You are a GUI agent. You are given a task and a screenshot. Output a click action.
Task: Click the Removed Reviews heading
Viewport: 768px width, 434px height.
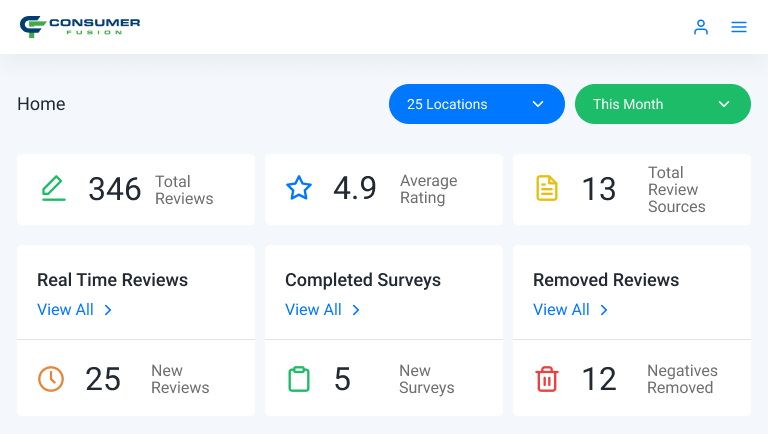(x=606, y=280)
